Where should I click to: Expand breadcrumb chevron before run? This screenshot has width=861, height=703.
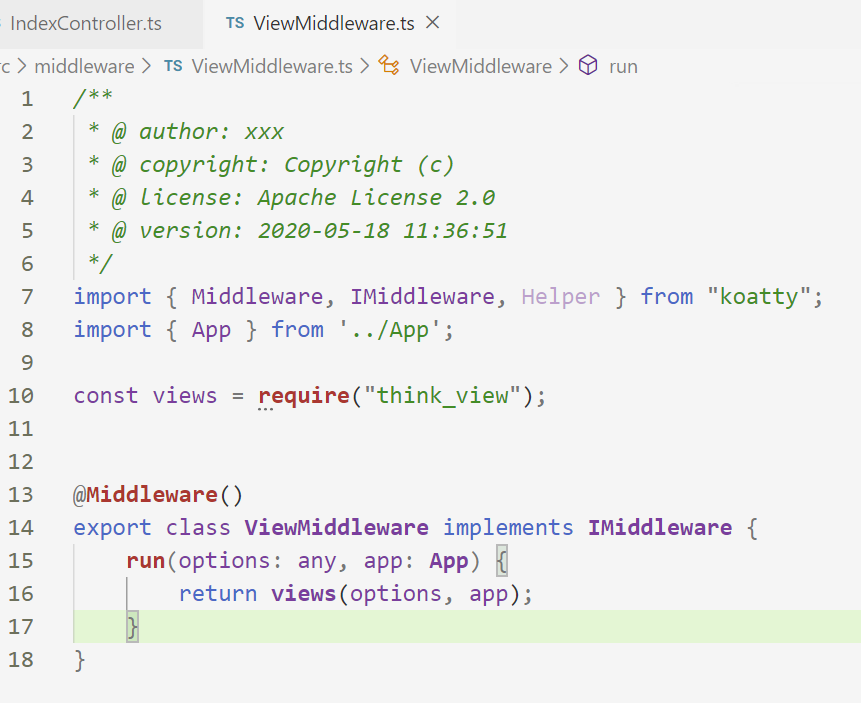[564, 66]
